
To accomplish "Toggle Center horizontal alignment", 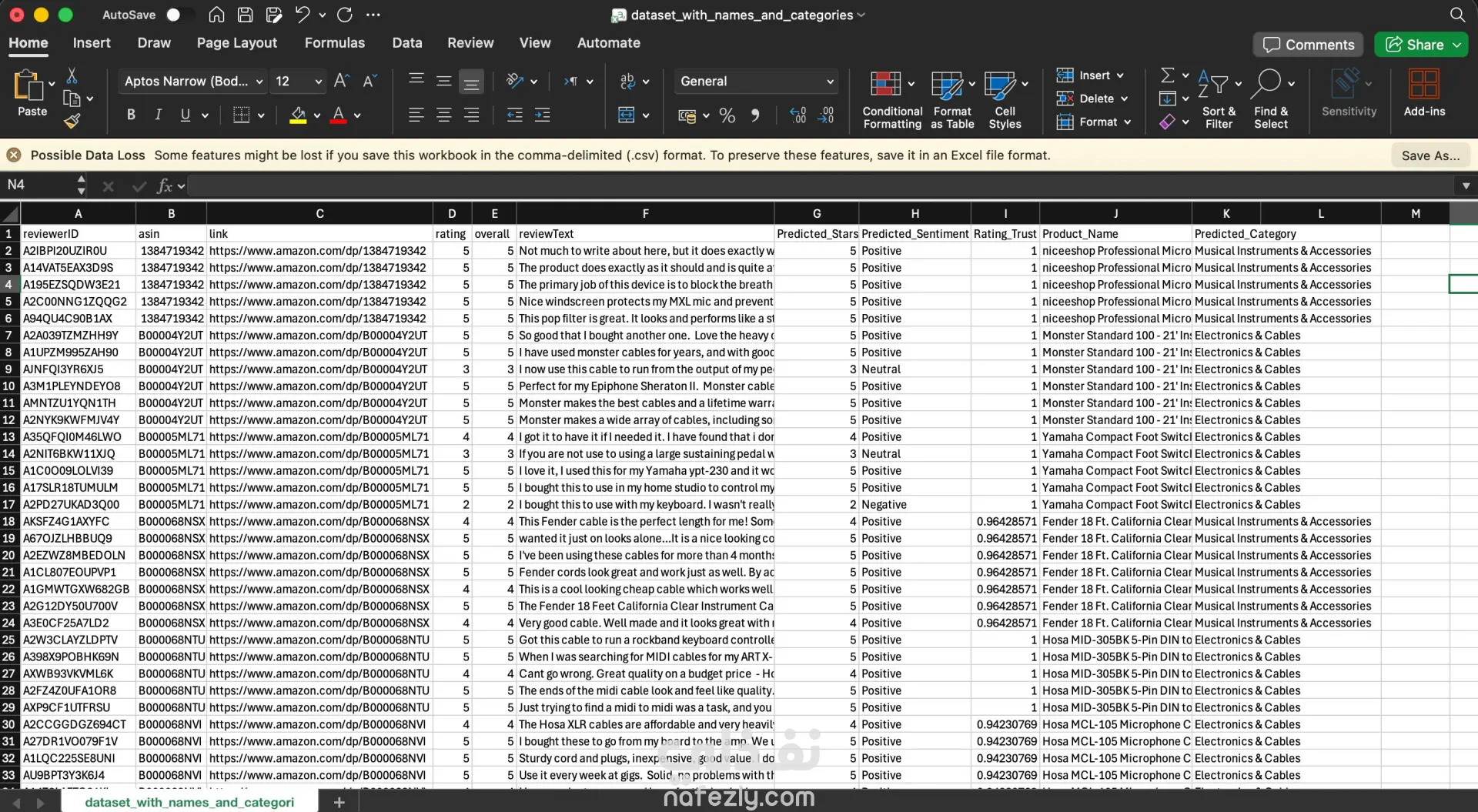I will (x=444, y=115).
